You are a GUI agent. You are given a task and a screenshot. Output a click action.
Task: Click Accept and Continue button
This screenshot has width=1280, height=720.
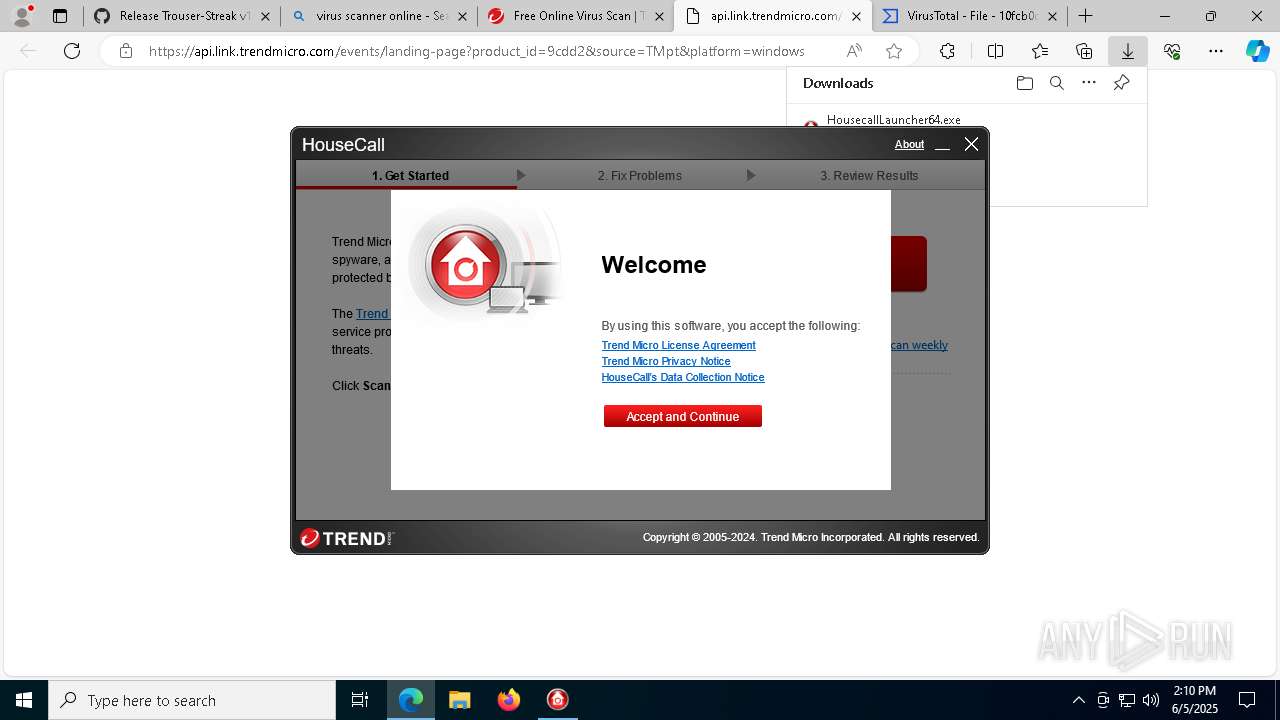point(682,416)
